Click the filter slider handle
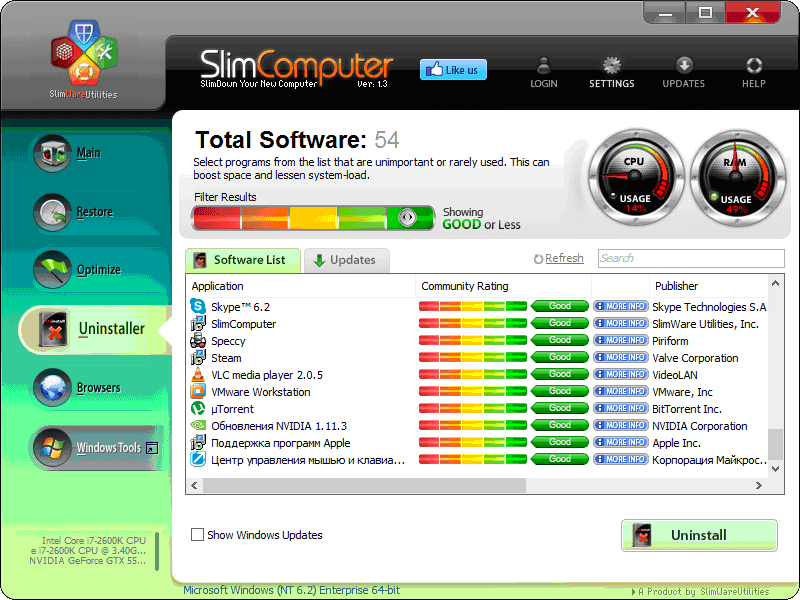This screenshot has height=600, width=800. 407,217
